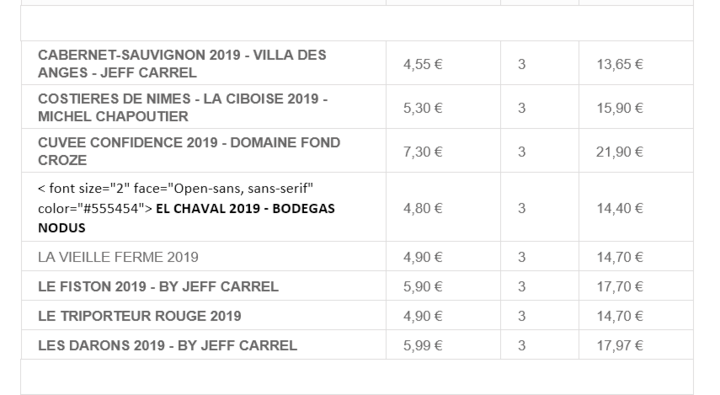Click the stray font size HTML tag text
This screenshot has width=720, height=395.
[175, 198]
